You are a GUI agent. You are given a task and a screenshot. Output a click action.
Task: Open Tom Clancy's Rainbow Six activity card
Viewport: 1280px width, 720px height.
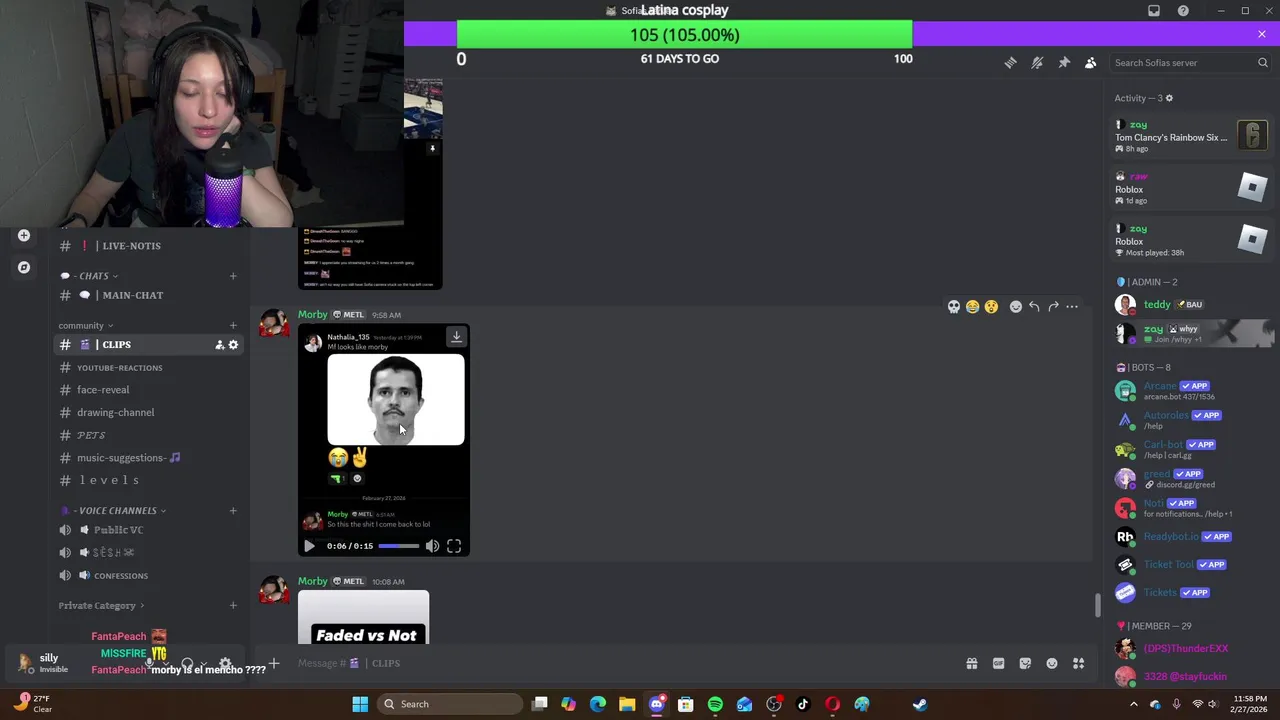(1192, 137)
